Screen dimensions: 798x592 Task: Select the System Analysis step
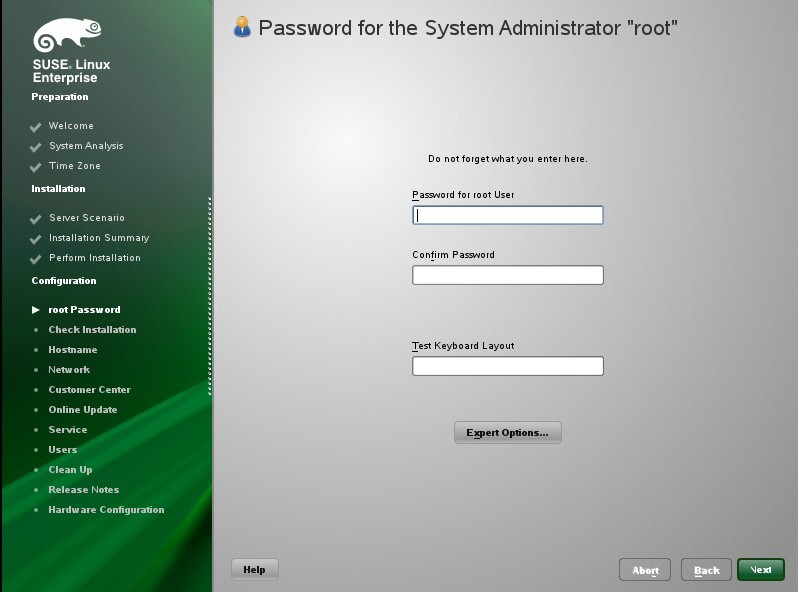pyautogui.click(x=86, y=146)
